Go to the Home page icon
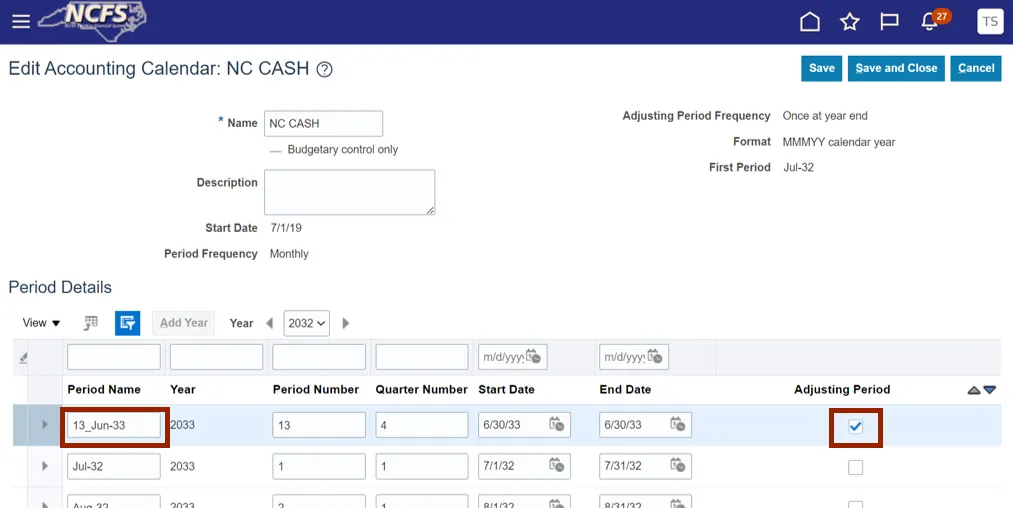This screenshot has width=1013, height=509. (809, 21)
